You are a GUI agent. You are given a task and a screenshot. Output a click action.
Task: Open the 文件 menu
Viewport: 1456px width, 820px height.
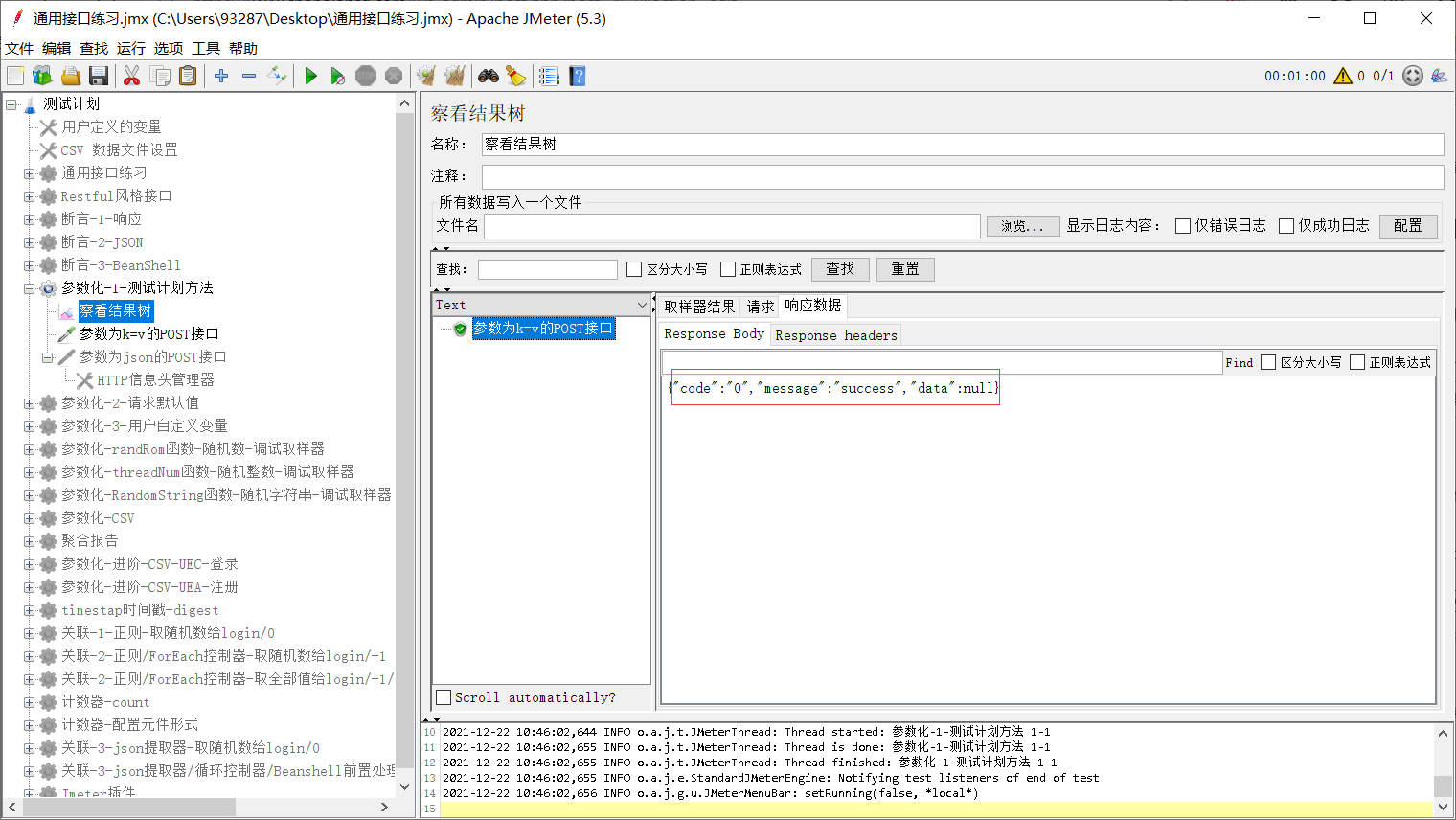point(19,48)
